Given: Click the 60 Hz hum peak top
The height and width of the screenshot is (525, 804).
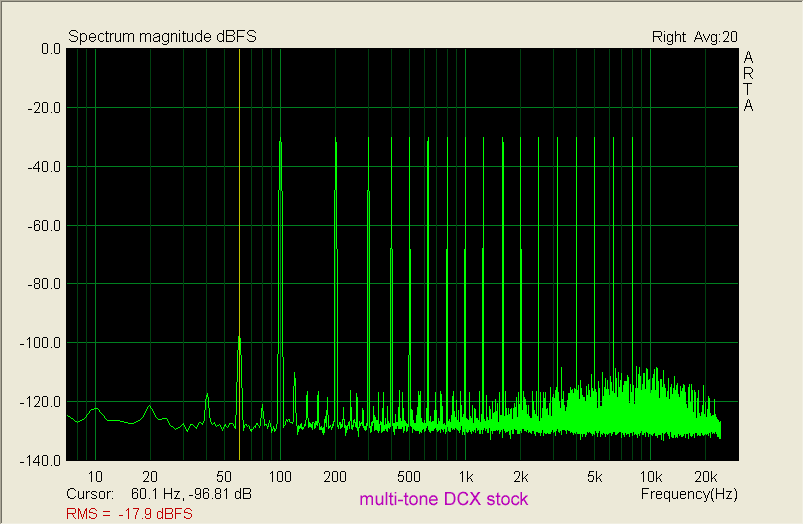Looking at the screenshot, I should pos(239,339).
